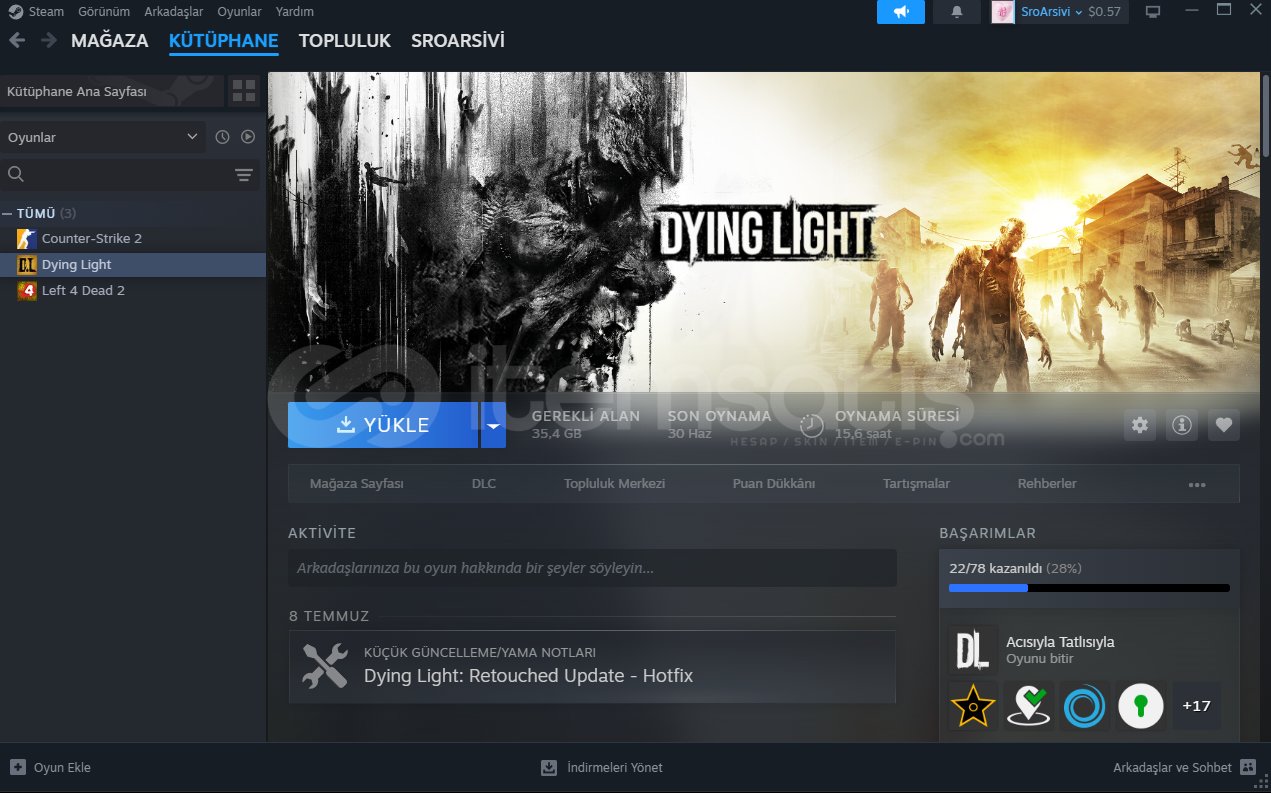The image size is (1271, 793).
Task: Click the blue ring achievement badge
Action: pyautogui.click(x=1085, y=706)
